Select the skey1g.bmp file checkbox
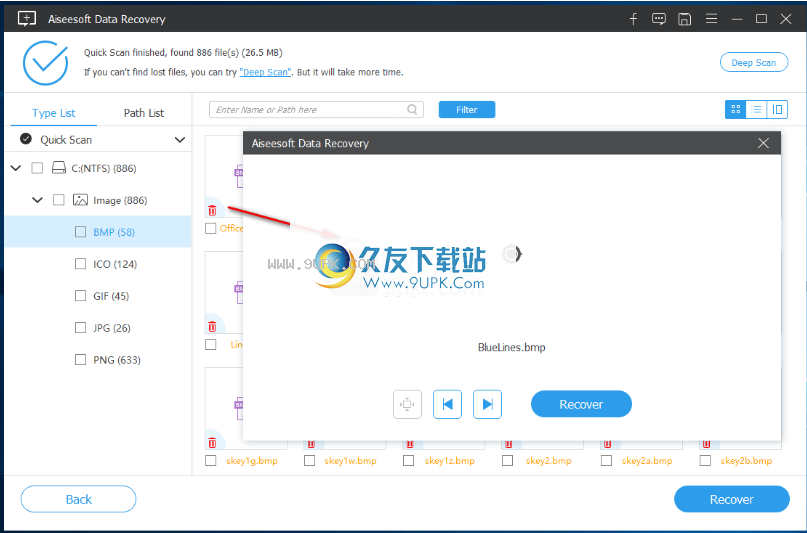Image resolution: width=807 pixels, height=533 pixels. click(x=210, y=460)
